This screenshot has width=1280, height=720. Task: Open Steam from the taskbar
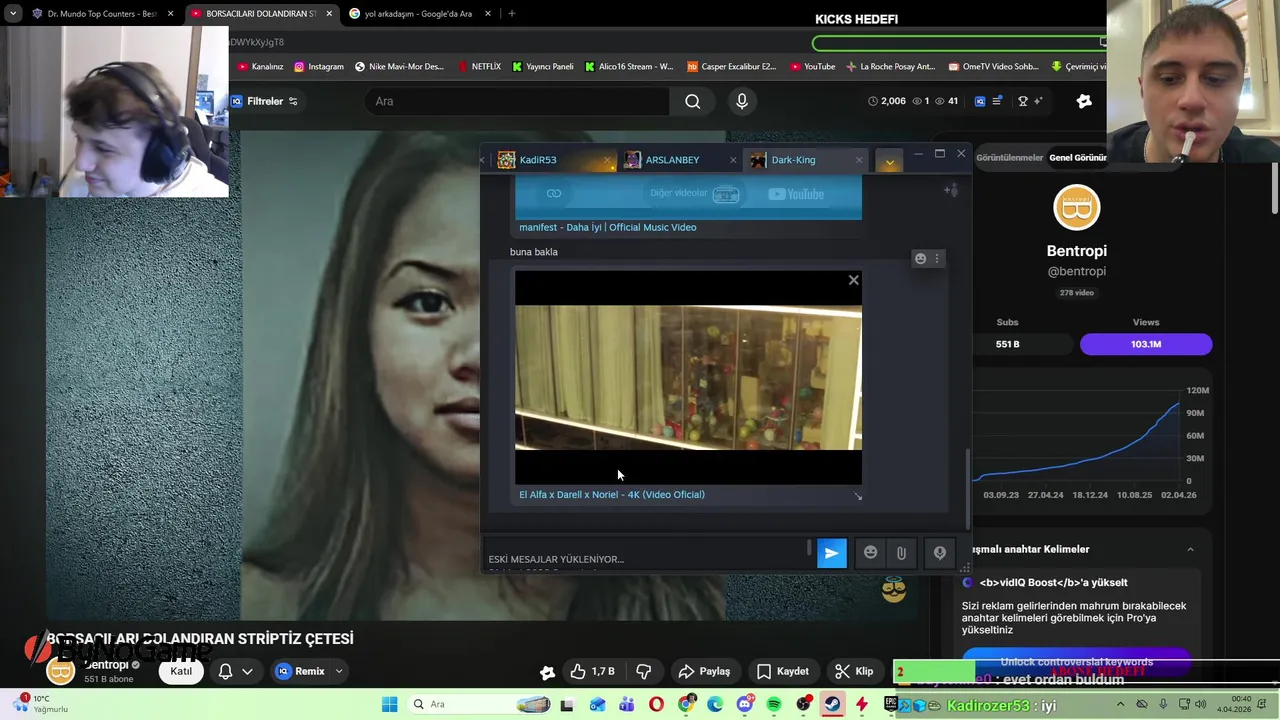click(832, 705)
